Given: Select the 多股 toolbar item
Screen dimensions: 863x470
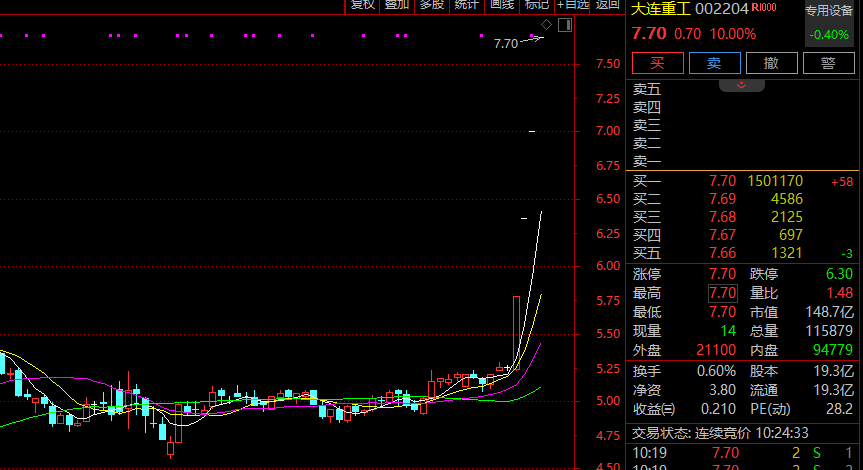Looking at the screenshot, I should [x=432, y=5].
